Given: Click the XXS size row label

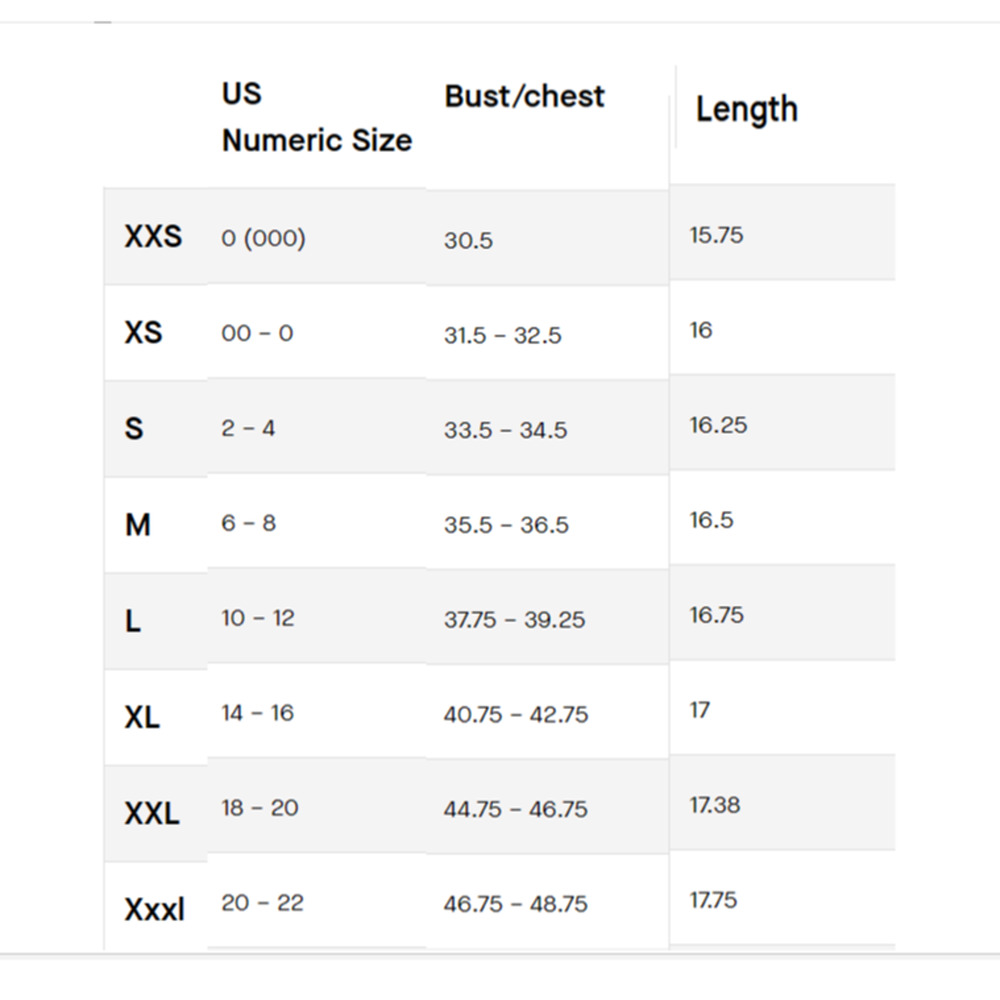Looking at the screenshot, I should [153, 237].
